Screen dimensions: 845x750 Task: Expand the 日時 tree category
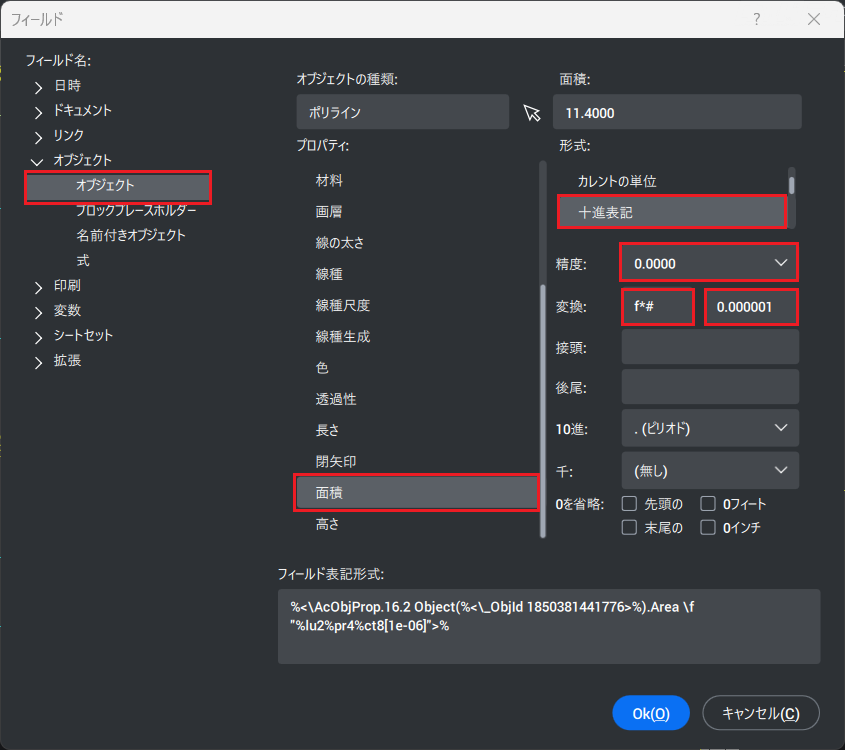click(x=38, y=87)
